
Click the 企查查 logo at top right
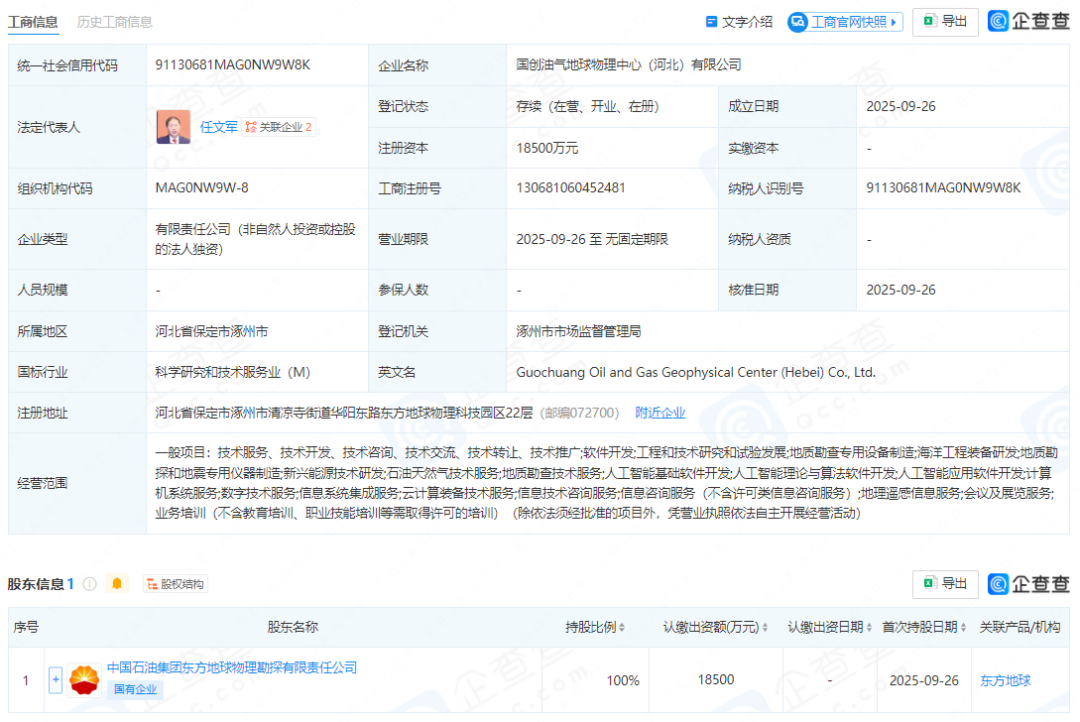(x=1028, y=21)
